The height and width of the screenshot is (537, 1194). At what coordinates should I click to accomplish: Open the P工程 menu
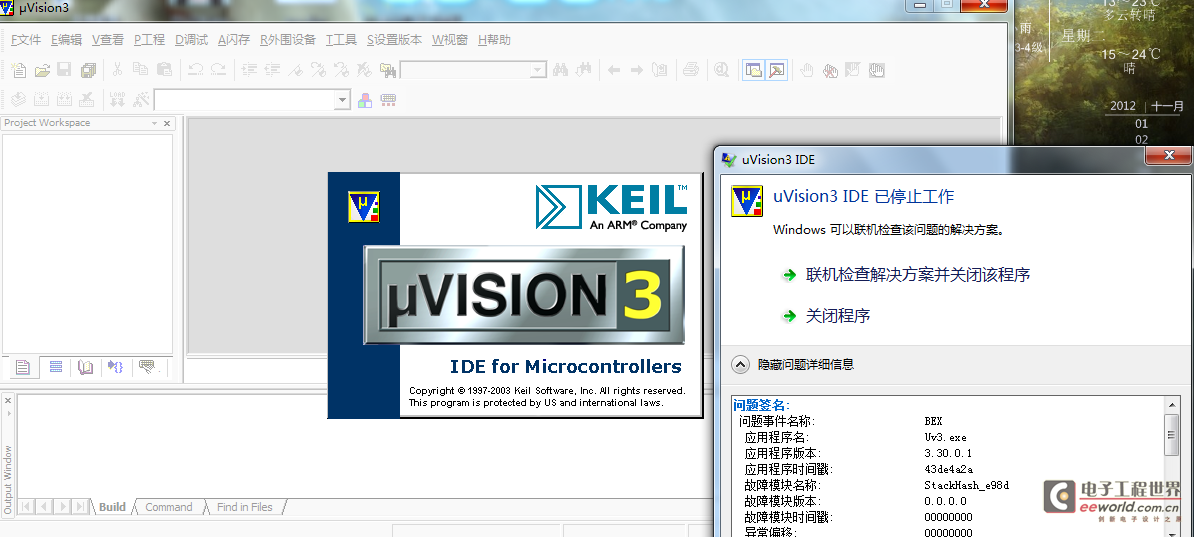pyautogui.click(x=149, y=40)
